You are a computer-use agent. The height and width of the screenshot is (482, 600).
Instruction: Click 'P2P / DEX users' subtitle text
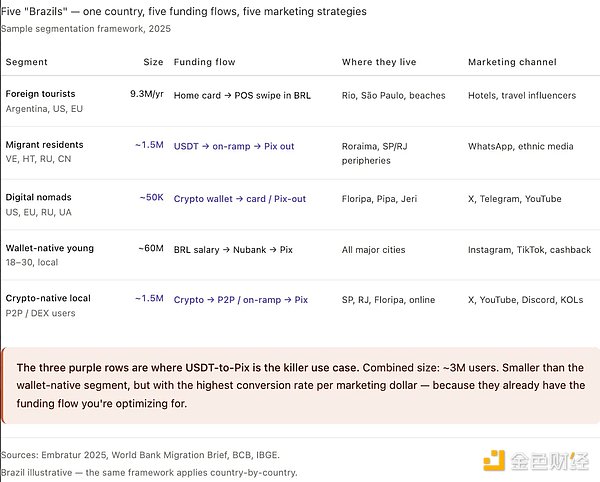coord(40,313)
